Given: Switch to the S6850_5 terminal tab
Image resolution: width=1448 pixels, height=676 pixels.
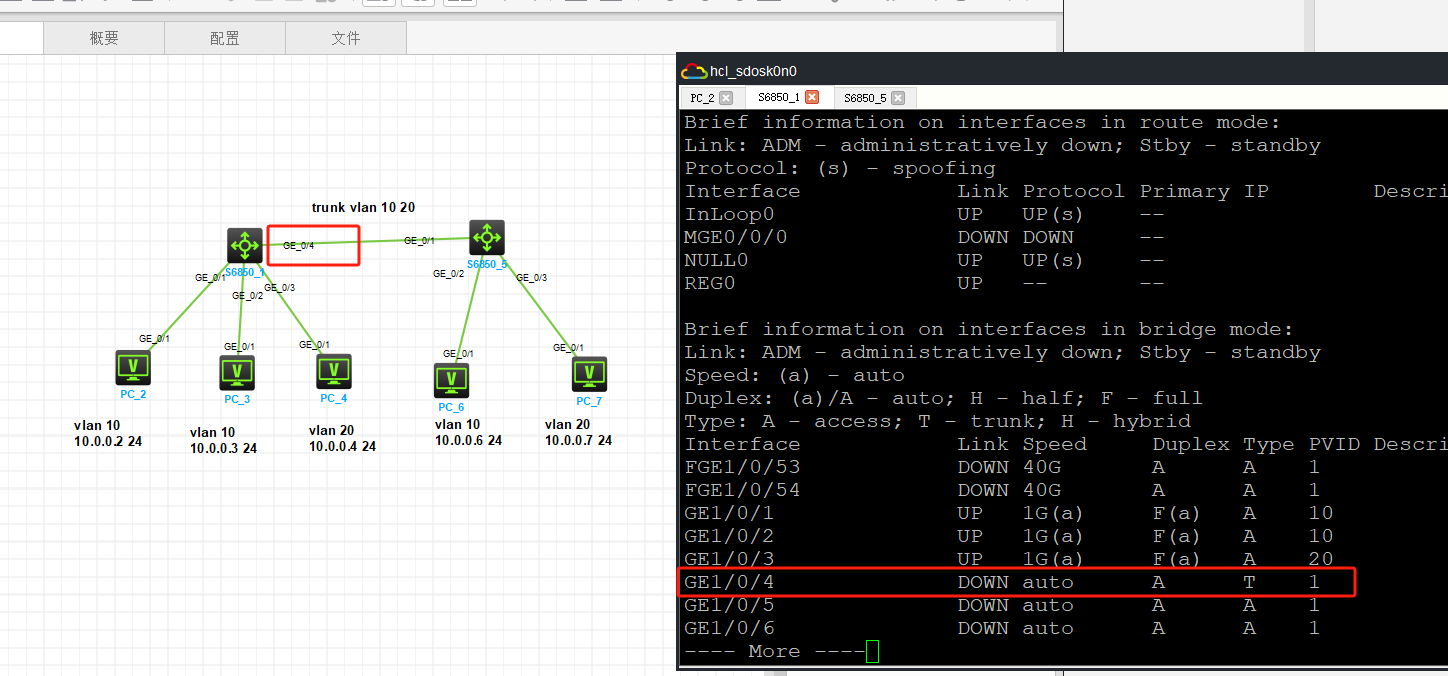Looking at the screenshot, I should point(864,98).
